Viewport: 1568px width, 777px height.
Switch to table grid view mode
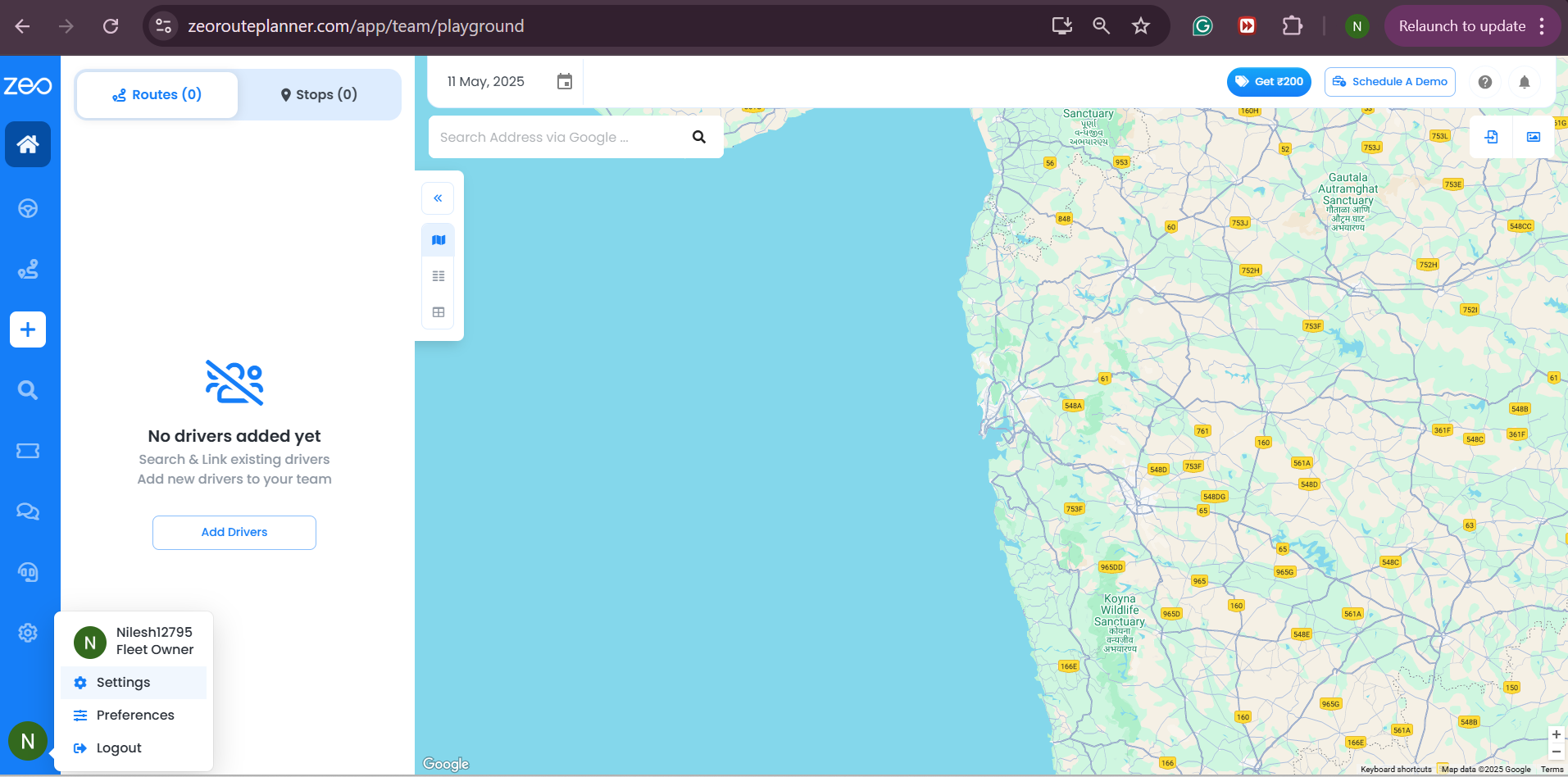coord(439,312)
